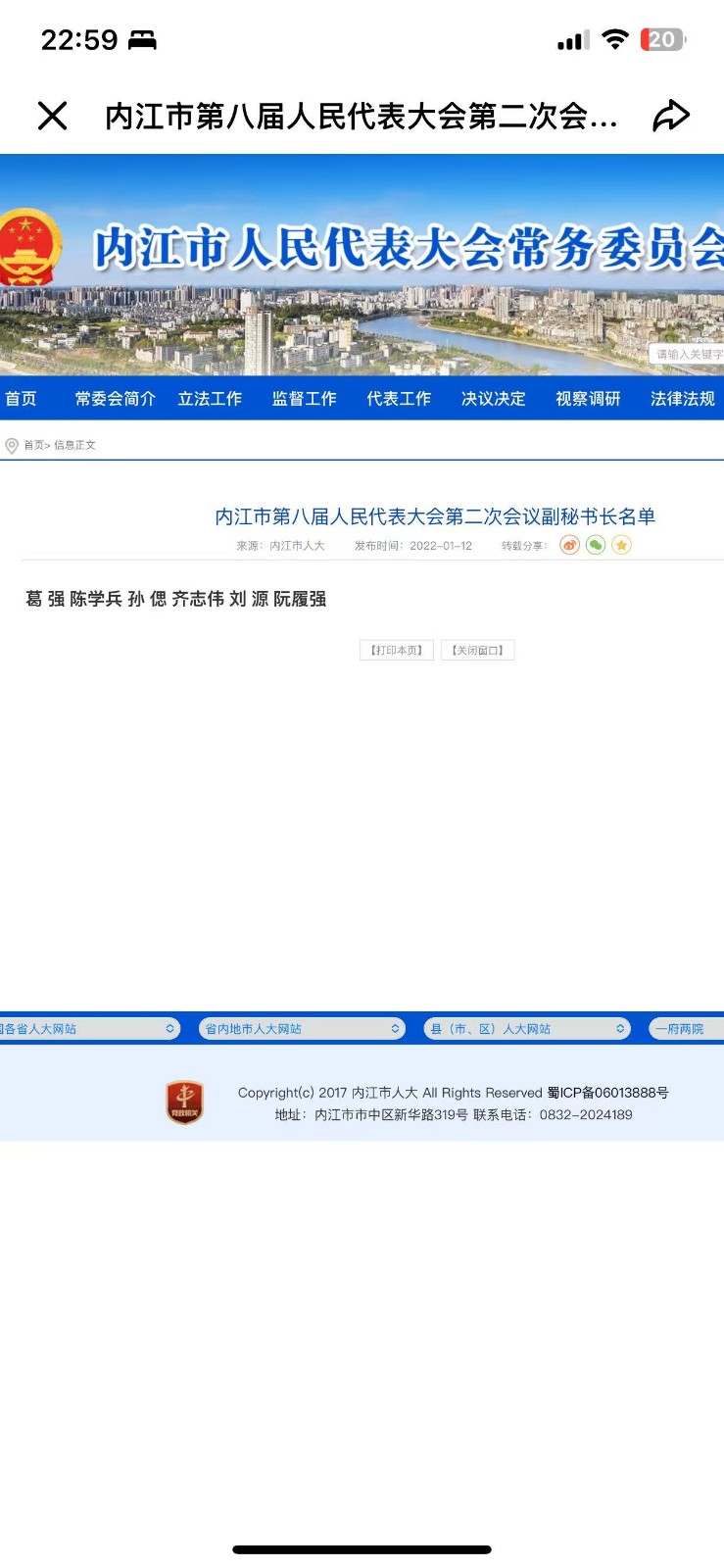Tap the share arrow icon
Viewport: 724px width, 1568px height.
coord(671,116)
